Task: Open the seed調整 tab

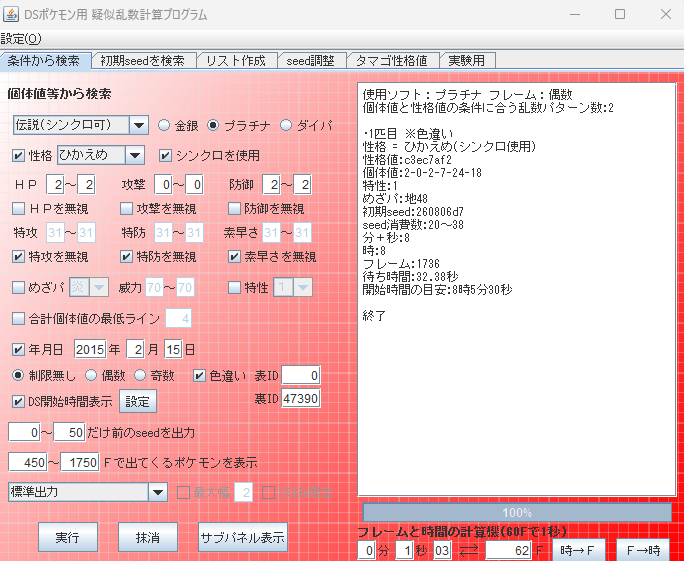Action: coord(311,61)
